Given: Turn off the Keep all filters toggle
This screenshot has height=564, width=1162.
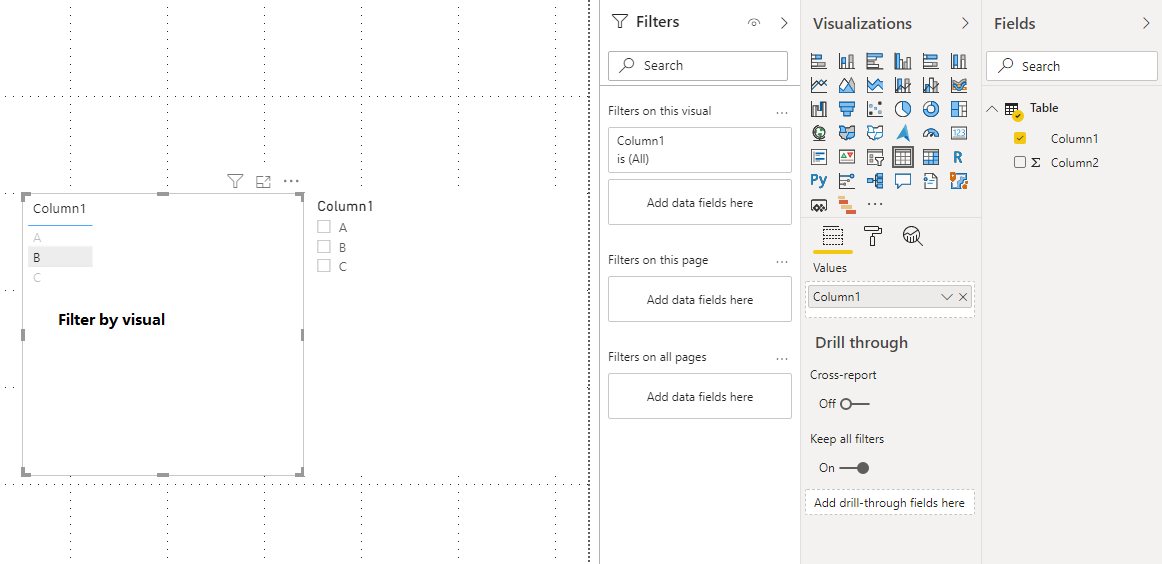Looking at the screenshot, I should click(x=854, y=468).
